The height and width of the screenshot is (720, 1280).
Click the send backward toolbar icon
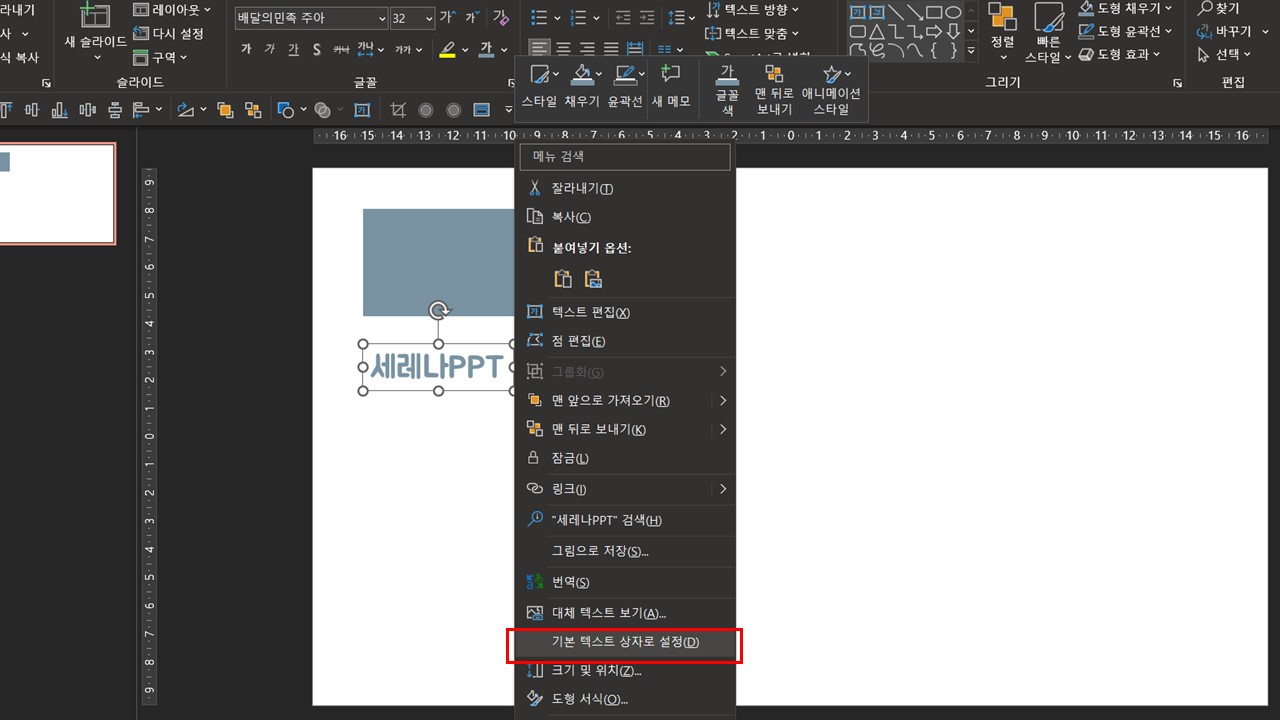253,110
